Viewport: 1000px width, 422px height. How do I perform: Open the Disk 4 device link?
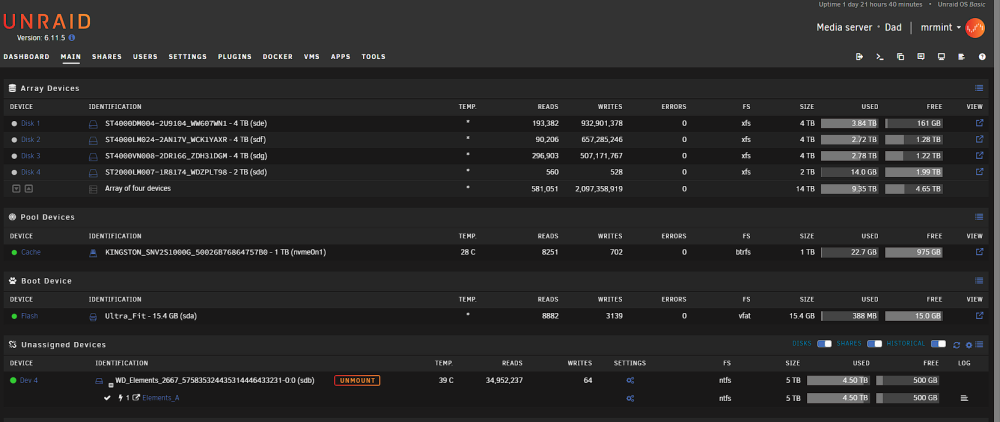pyautogui.click(x=31, y=171)
